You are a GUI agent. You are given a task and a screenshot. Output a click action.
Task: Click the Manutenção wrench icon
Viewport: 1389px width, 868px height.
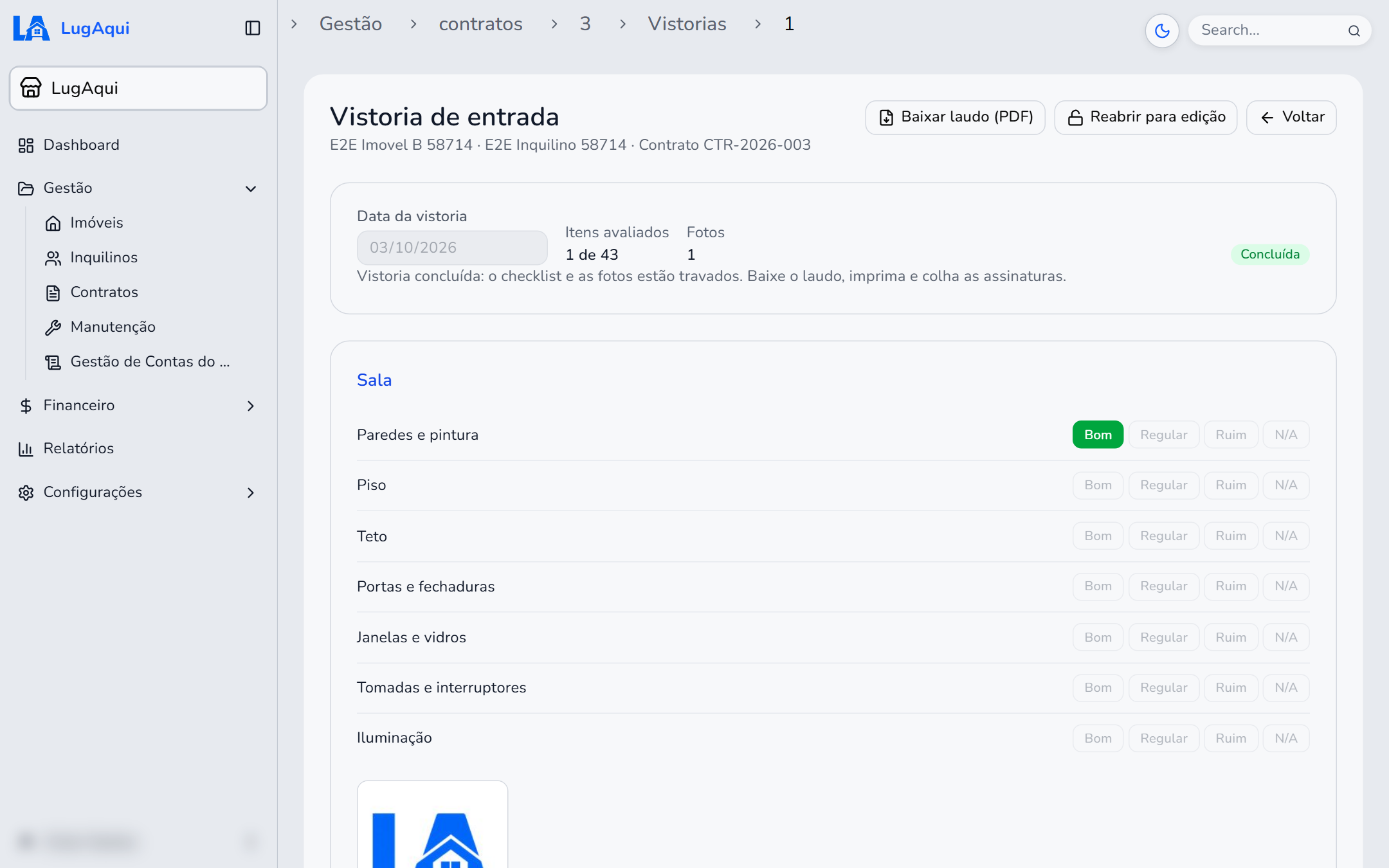point(53,327)
